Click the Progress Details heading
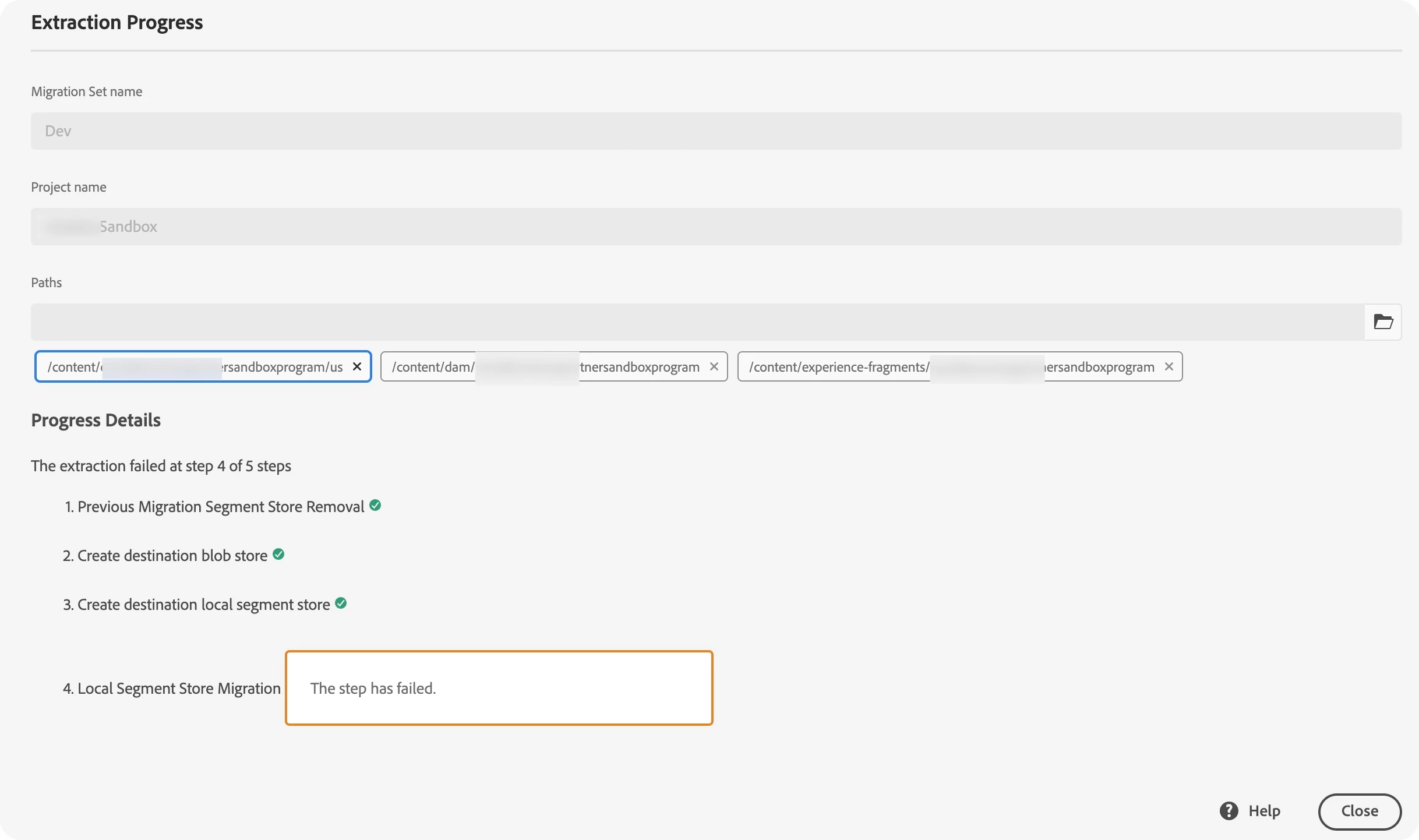 (96, 420)
